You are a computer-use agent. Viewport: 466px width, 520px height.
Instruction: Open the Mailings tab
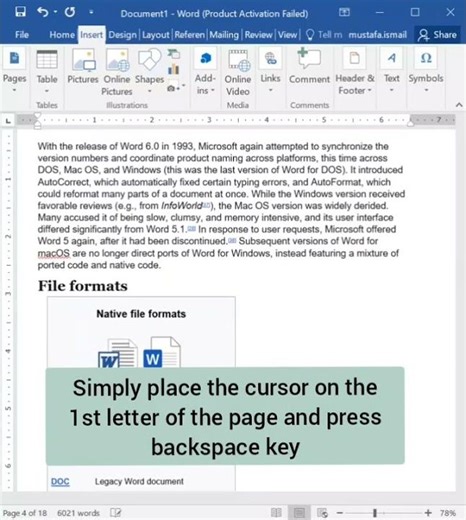(x=224, y=35)
